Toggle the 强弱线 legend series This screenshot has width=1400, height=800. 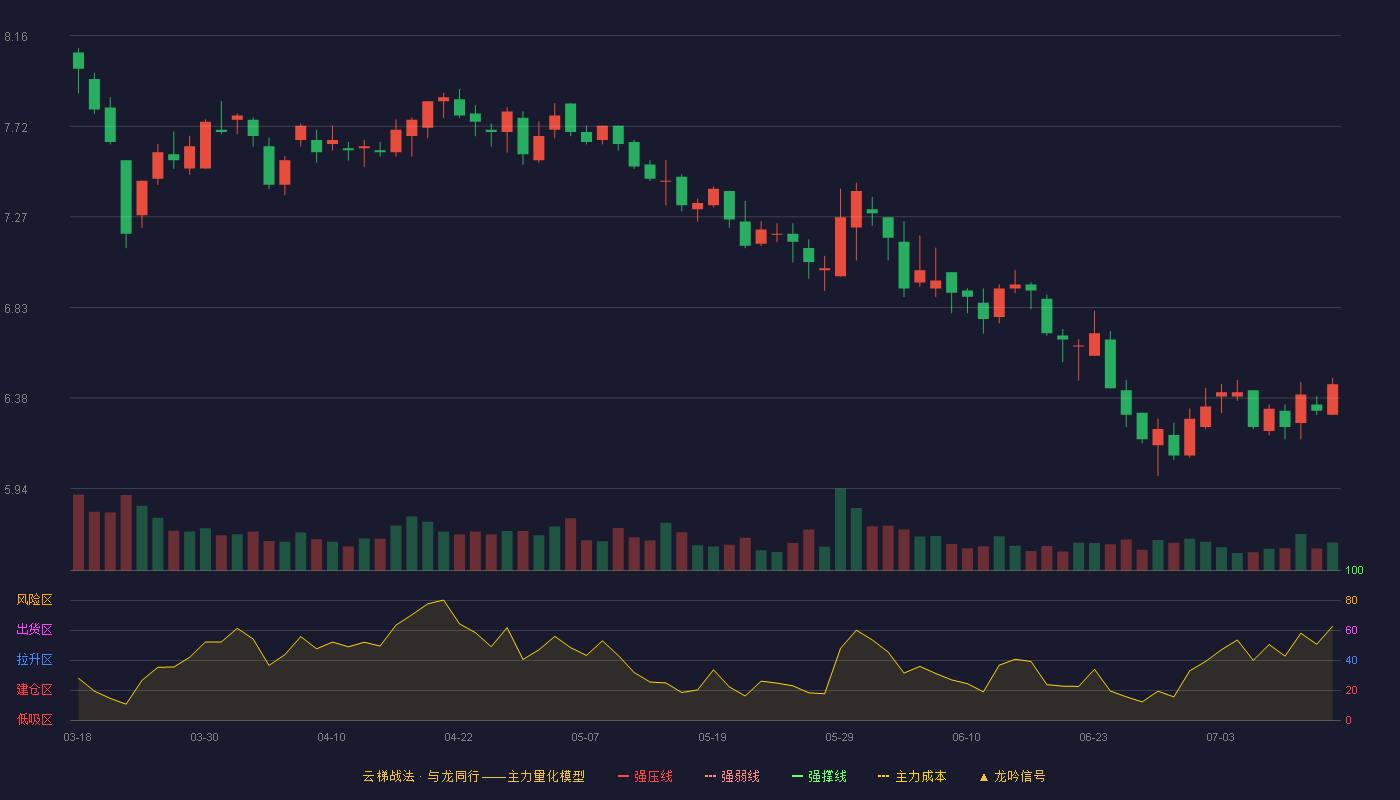point(732,776)
